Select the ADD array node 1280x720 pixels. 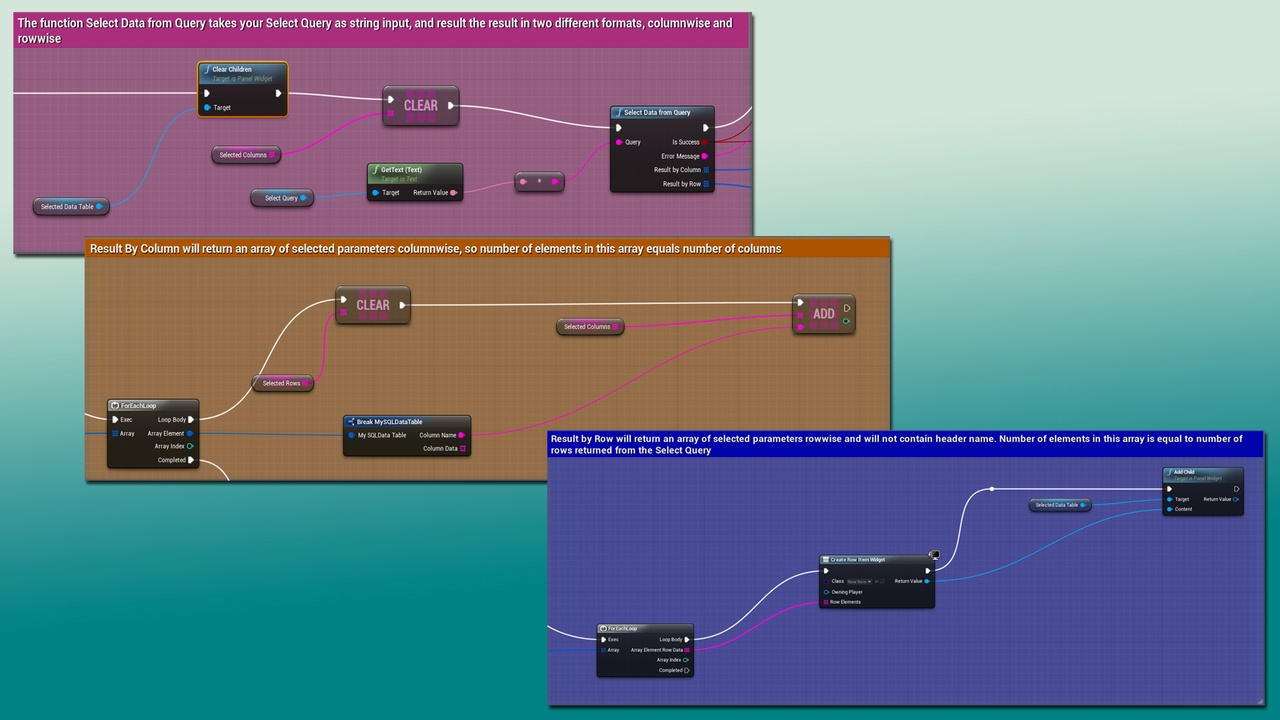pyautogui.click(x=824, y=313)
